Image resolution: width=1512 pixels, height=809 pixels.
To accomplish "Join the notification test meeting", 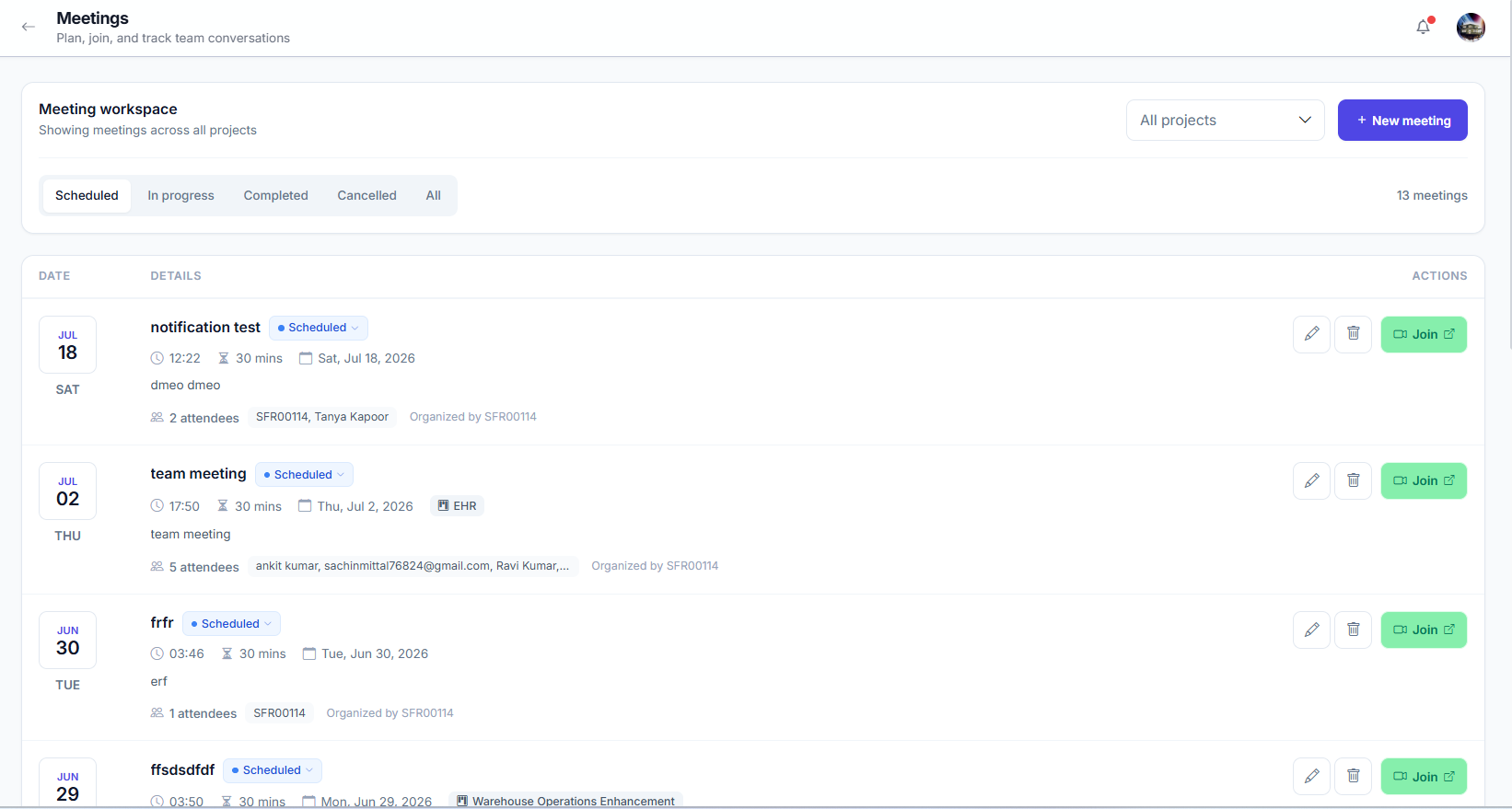I will coord(1424,334).
